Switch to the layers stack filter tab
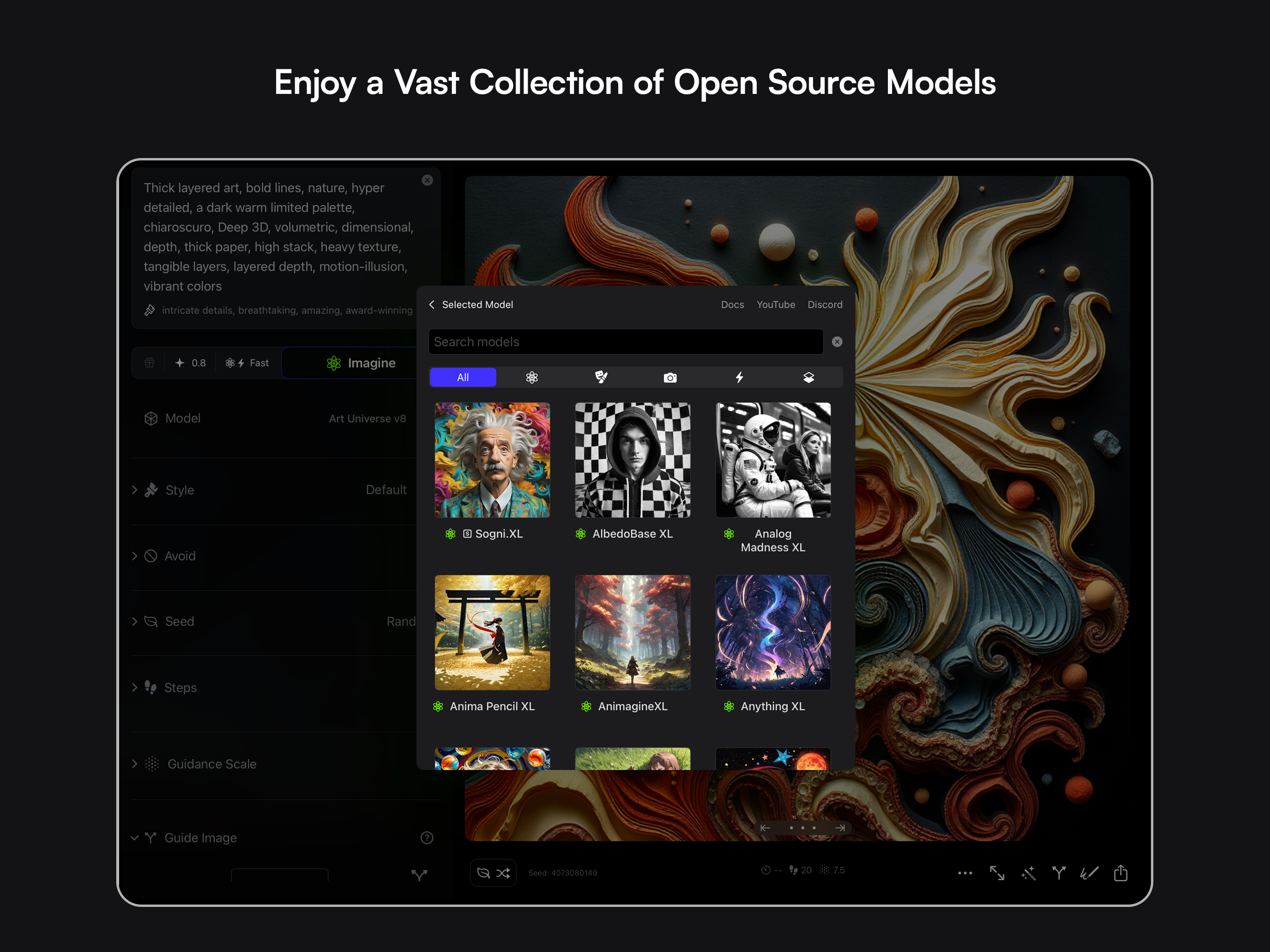This screenshot has height=952, width=1270. [x=808, y=377]
